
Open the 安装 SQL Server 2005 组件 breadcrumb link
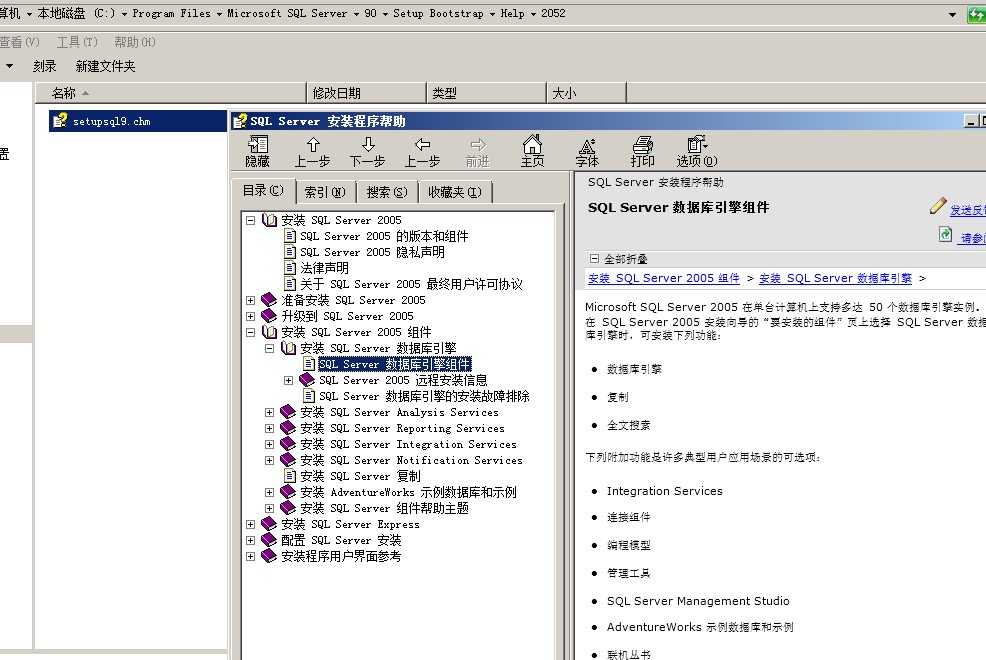coord(663,278)
